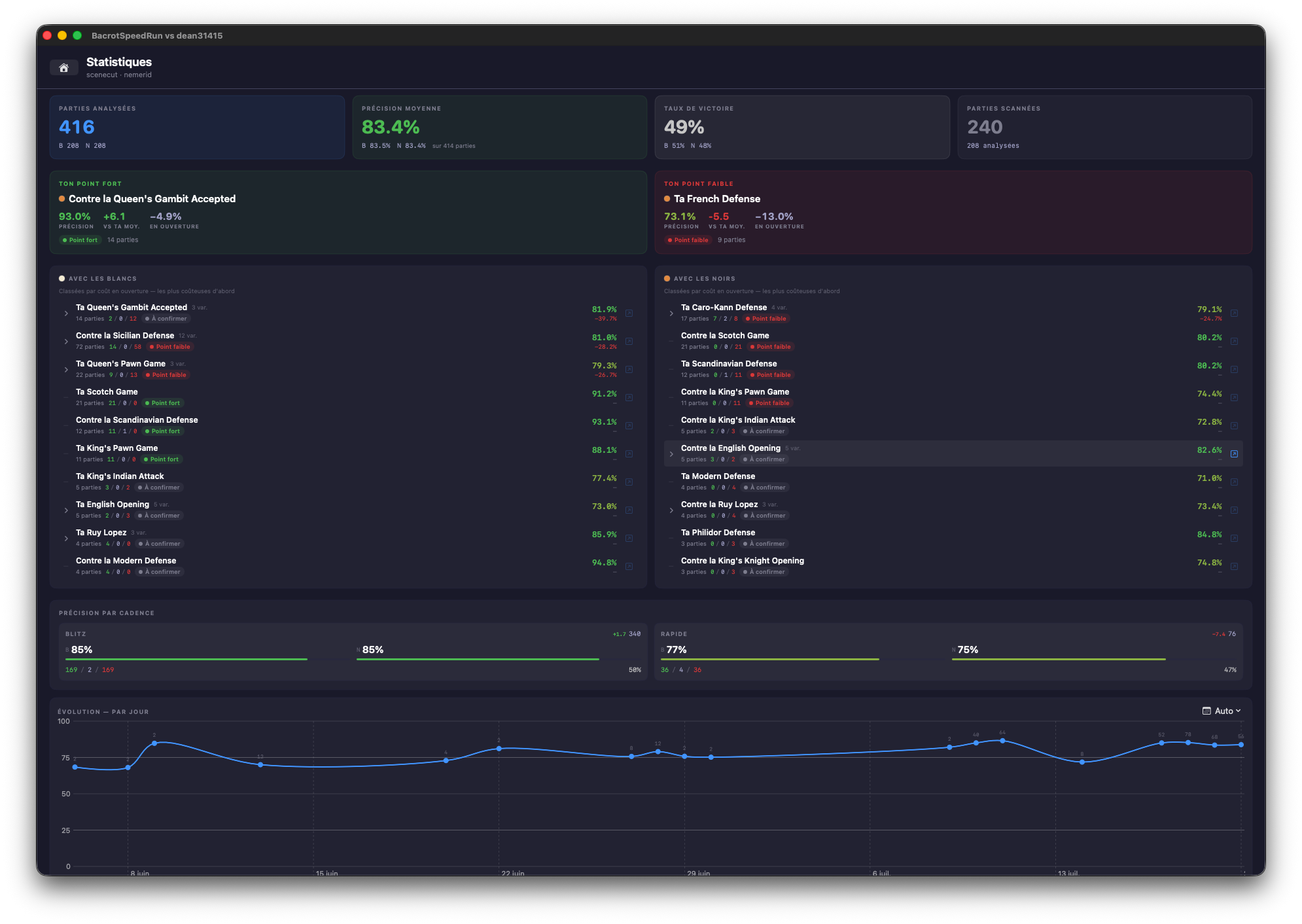Click the calendar icon near Auto
This screenshot has width=1302, height=924.
tap(1206, 711)
